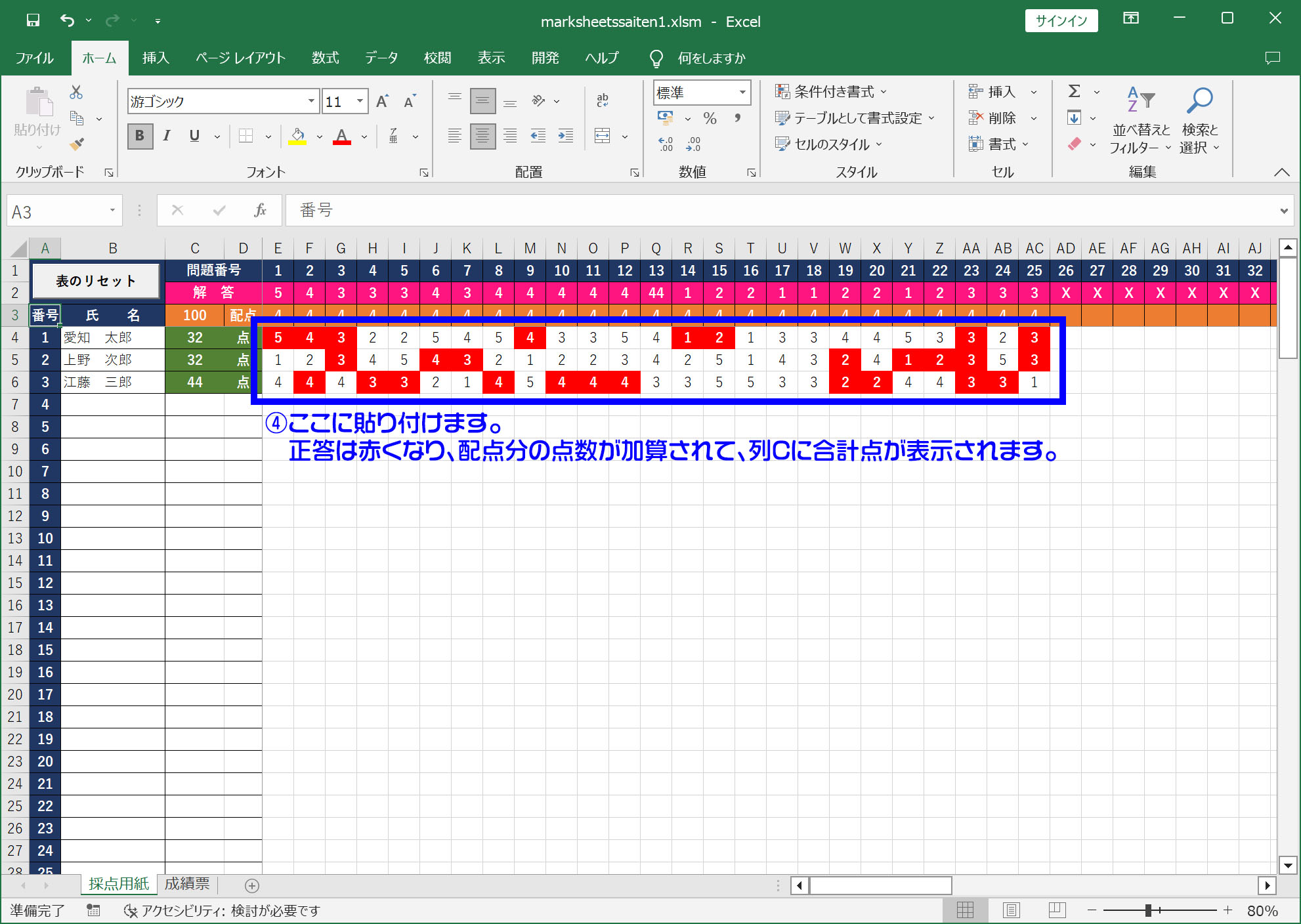This screenshot has height=924, width=1301.
Task: Apply the red font color A
Action: tap(341, 136)
